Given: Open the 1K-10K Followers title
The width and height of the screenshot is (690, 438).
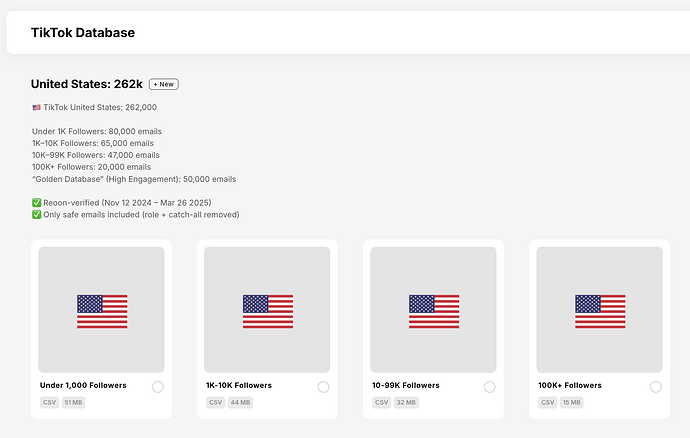Looking at the screenshot, I should click(239, 385).
